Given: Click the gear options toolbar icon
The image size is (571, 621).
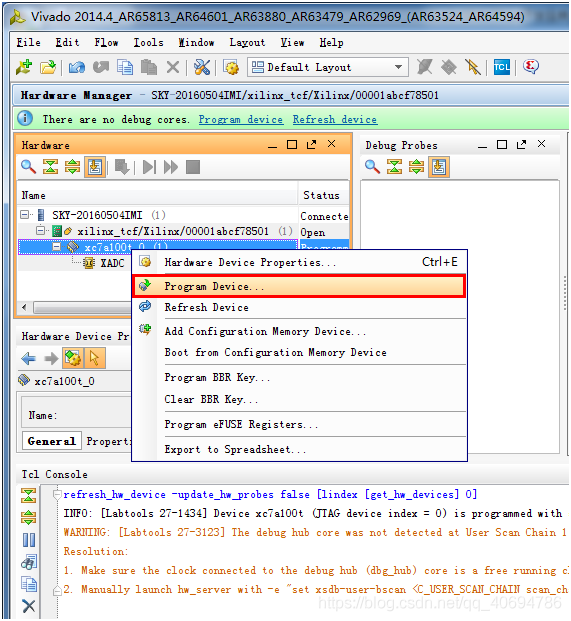Looking at the screenshot, I should (x=231, y=67).
